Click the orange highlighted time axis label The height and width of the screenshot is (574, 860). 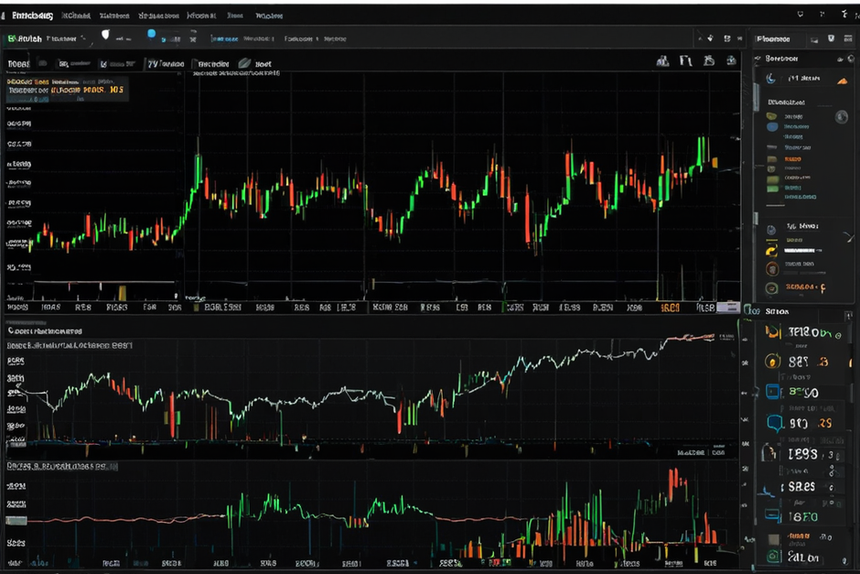click(670, 308)
